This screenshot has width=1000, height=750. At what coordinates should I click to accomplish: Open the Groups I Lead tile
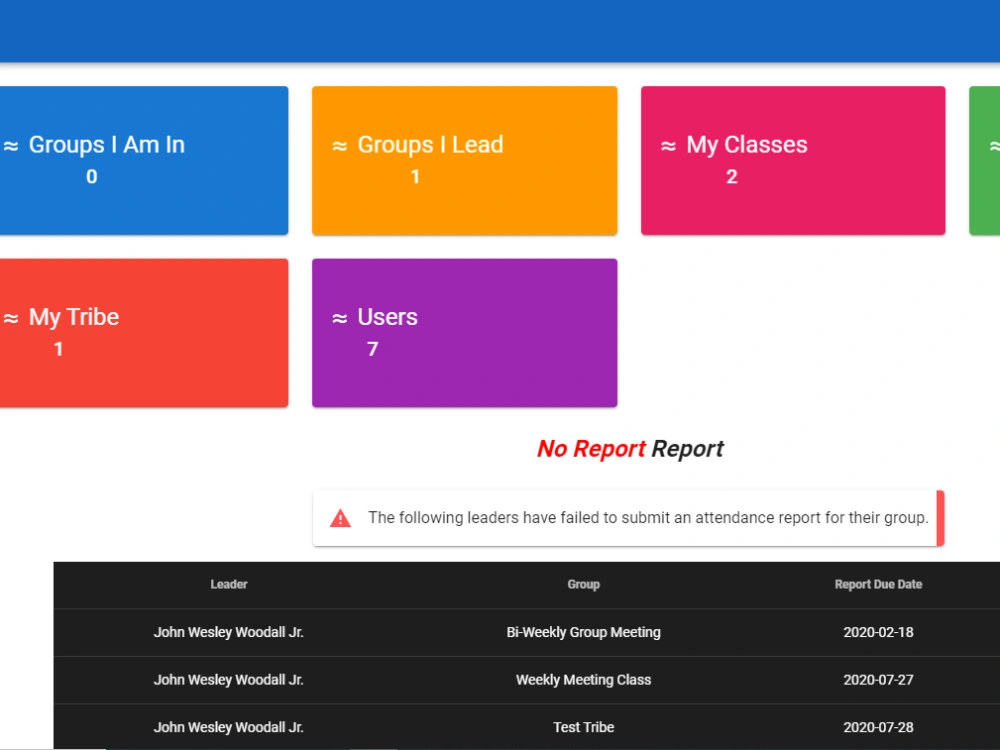tap(464, 160)
